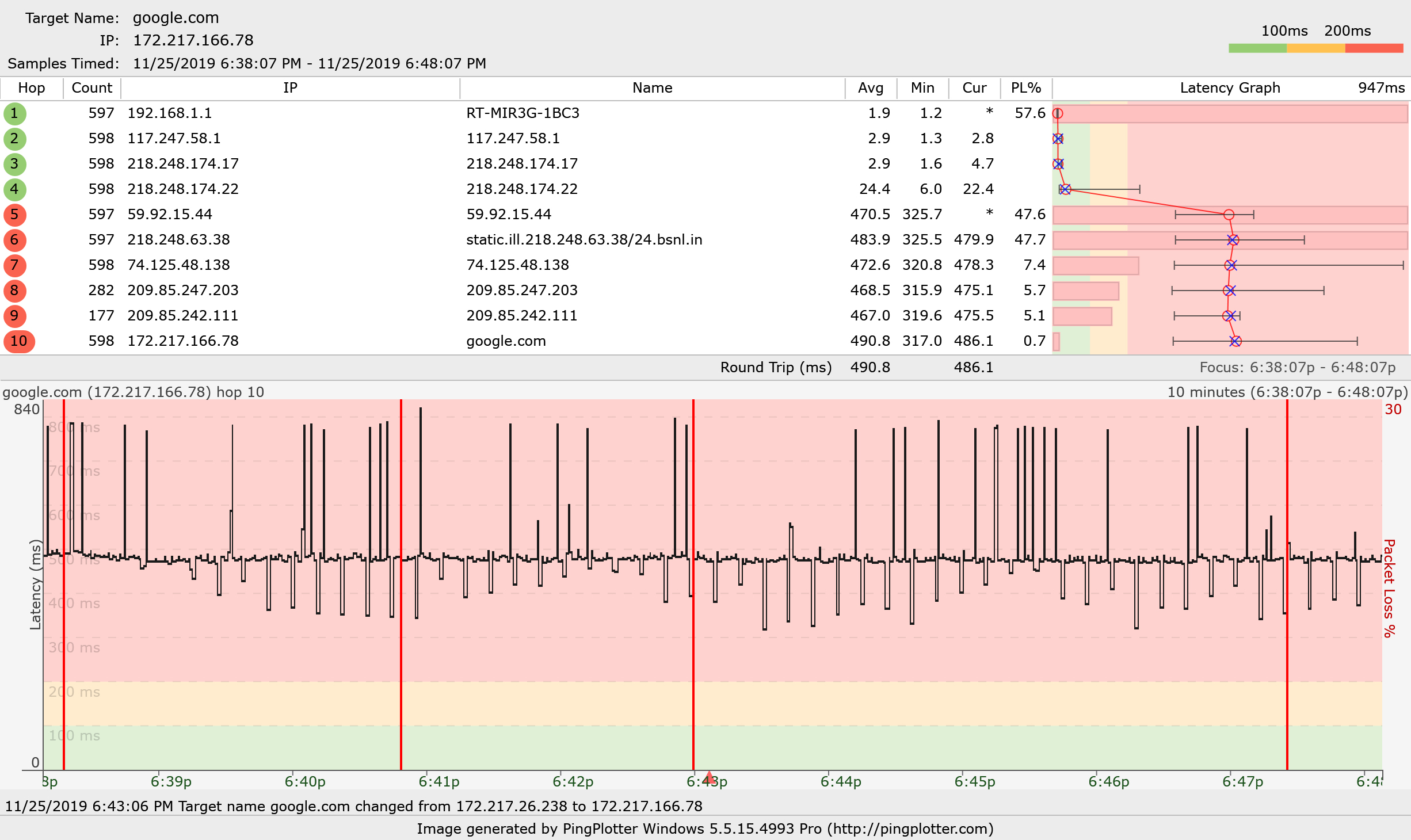1411x840 pixels.
Task: Sort by the Count column header
Action: pos(91,88)
